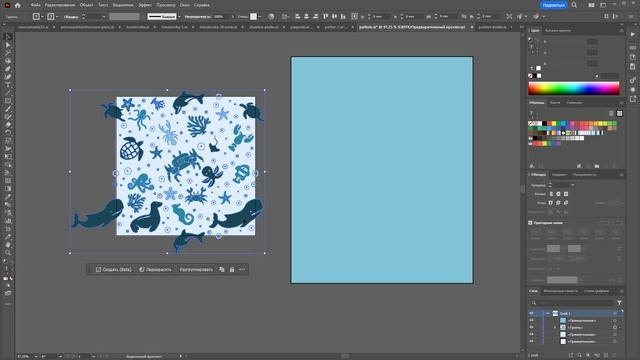Image resolution: width=640 pixels, height=360 pixels.
Task: Select the Artboard tool
Action: coord(8,229)
